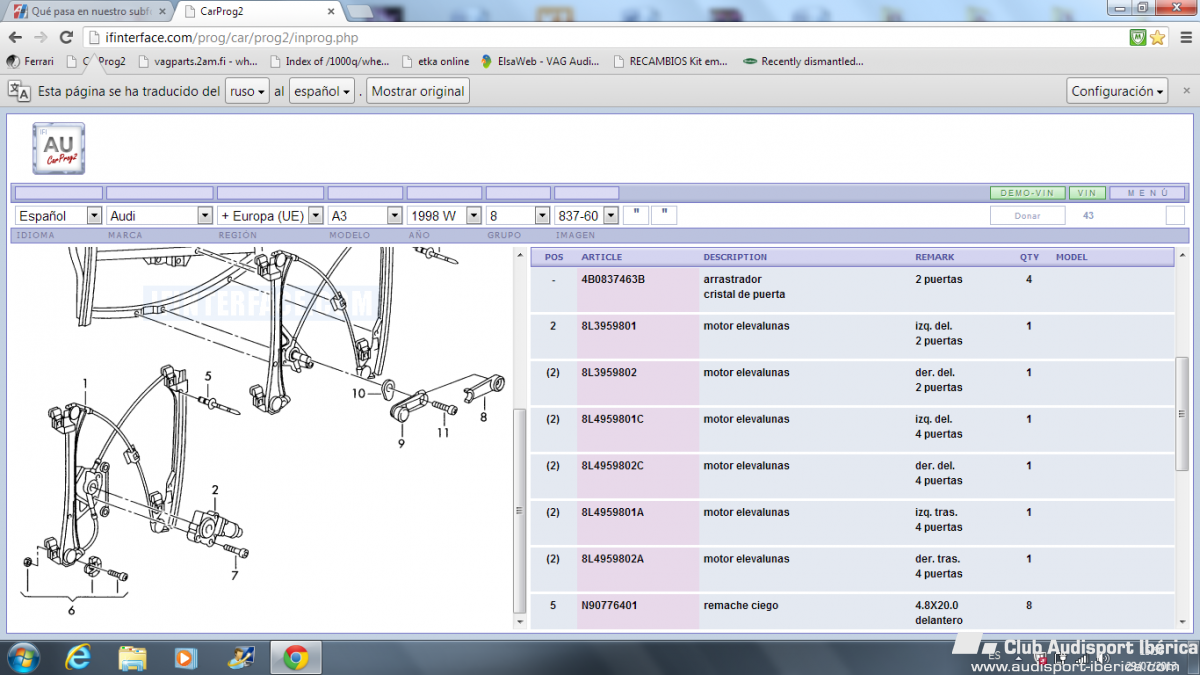The width and height of the screenshot is (1200, 675).
Task: Open the Año dropdown showing 1998 W
Action: 444,215
